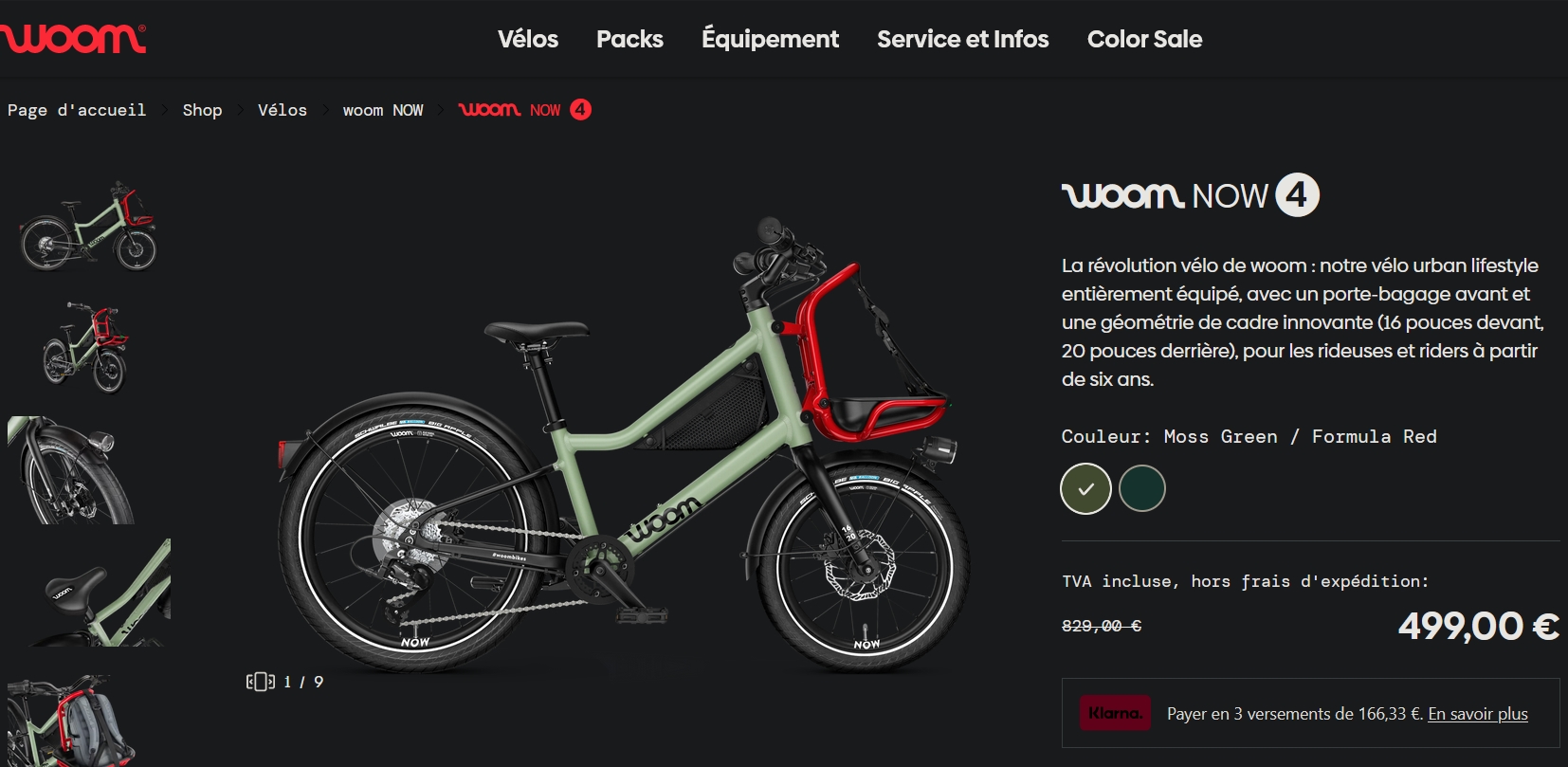The height and width of the screenshot is (767, 1568).
Task: Open Service et Infos menu
Action: pos(962,39)
